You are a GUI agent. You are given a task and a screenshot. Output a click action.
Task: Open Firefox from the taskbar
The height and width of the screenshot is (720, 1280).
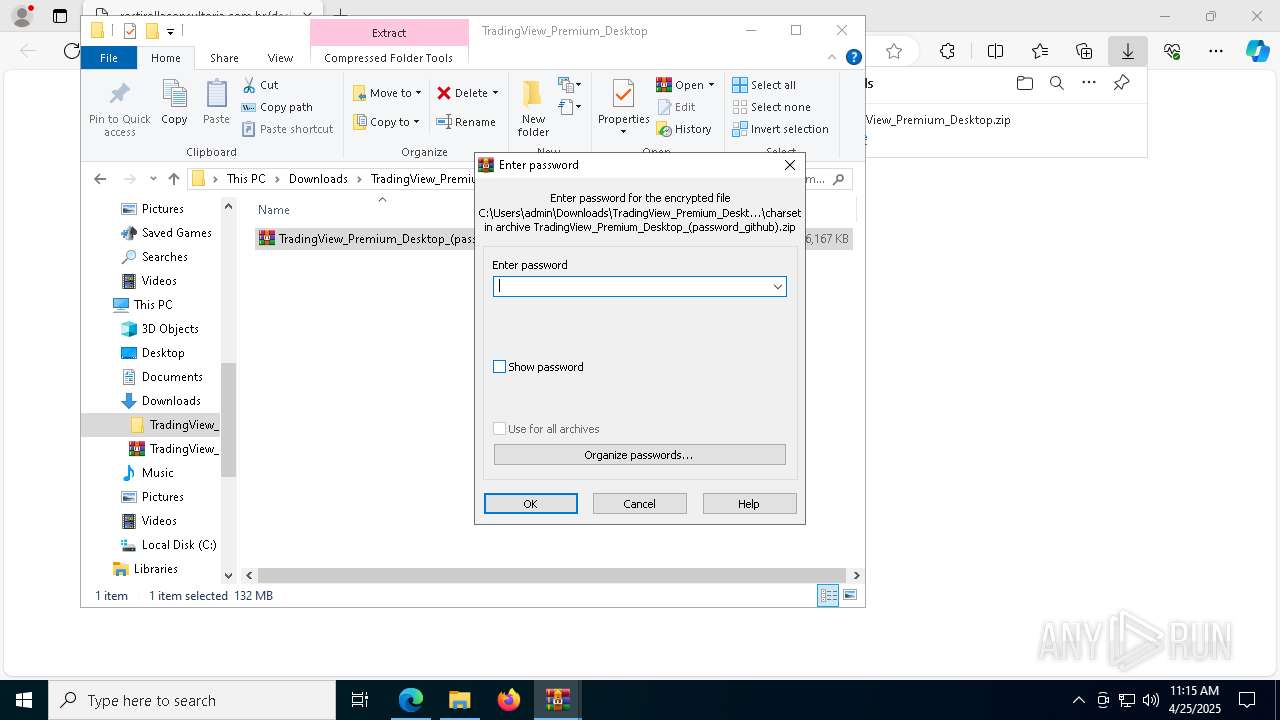coord(509,700)
